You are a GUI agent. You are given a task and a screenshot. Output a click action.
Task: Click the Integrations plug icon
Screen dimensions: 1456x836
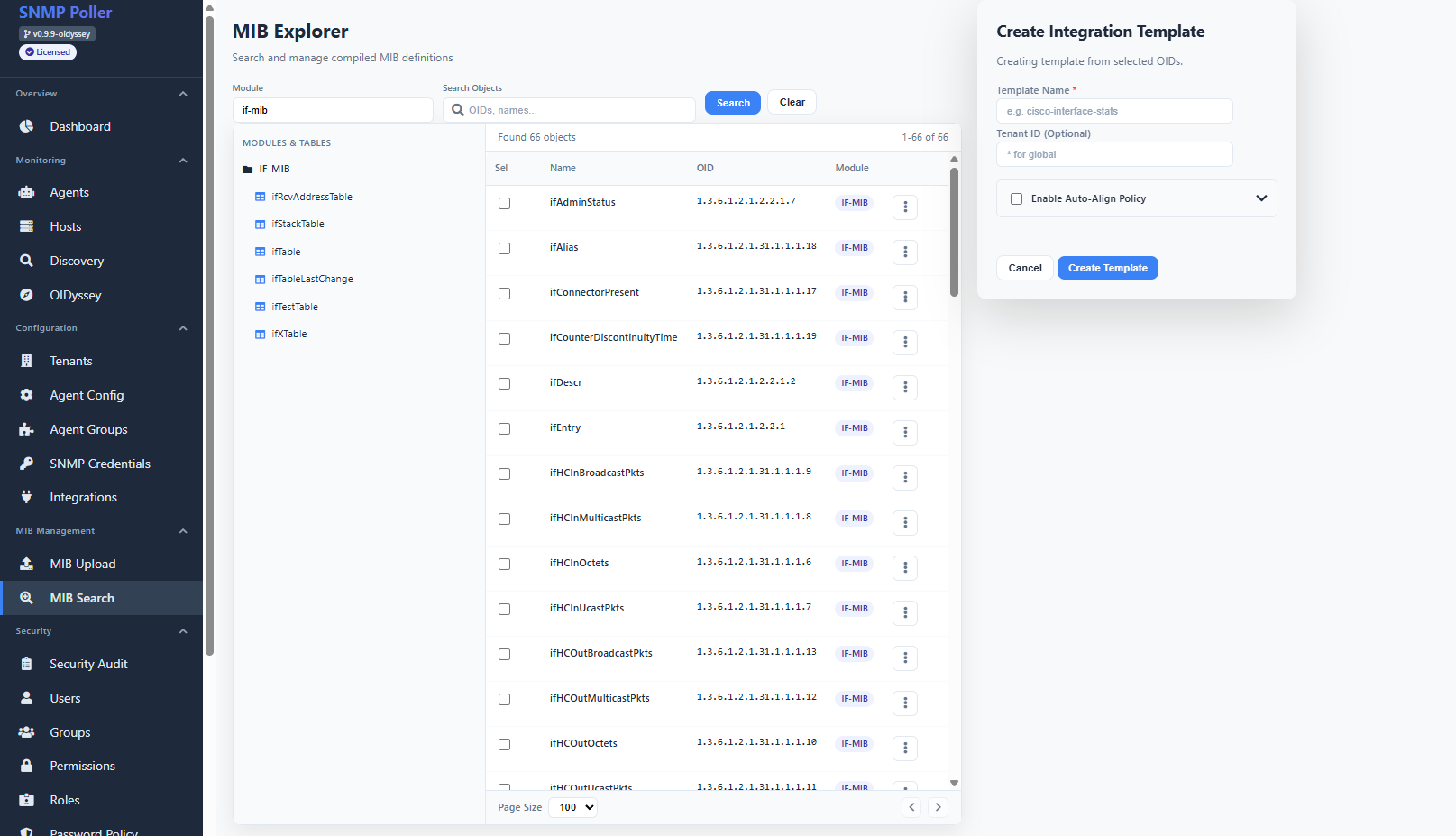pos(27,497)
